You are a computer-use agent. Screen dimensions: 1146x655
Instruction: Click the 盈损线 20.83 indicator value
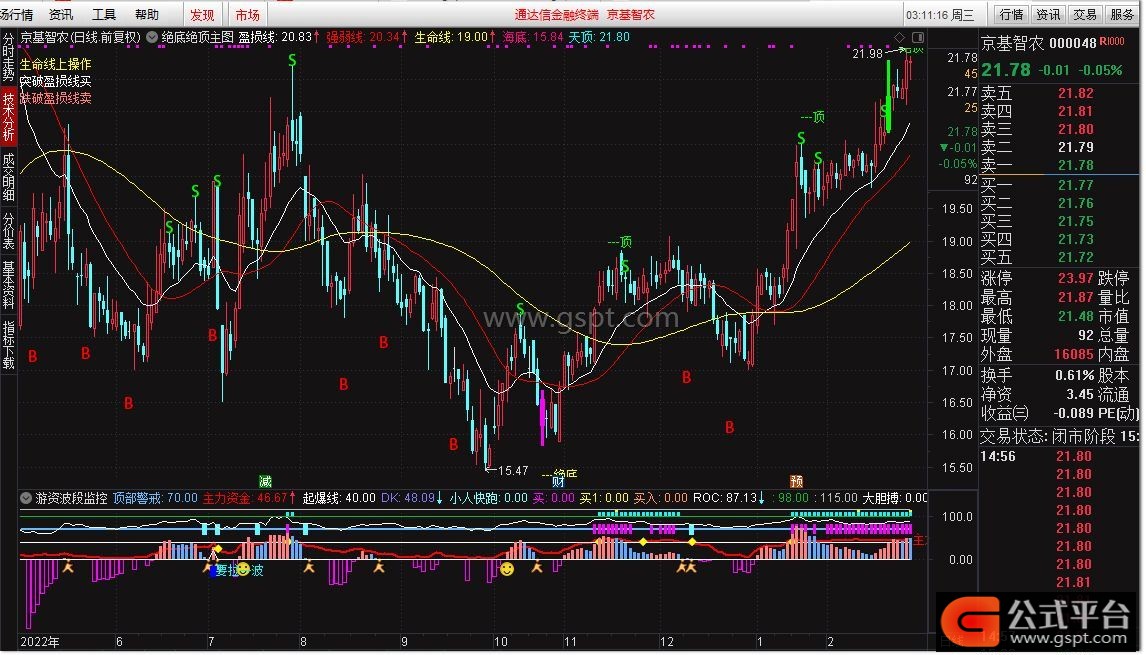[x=280, y=37]
